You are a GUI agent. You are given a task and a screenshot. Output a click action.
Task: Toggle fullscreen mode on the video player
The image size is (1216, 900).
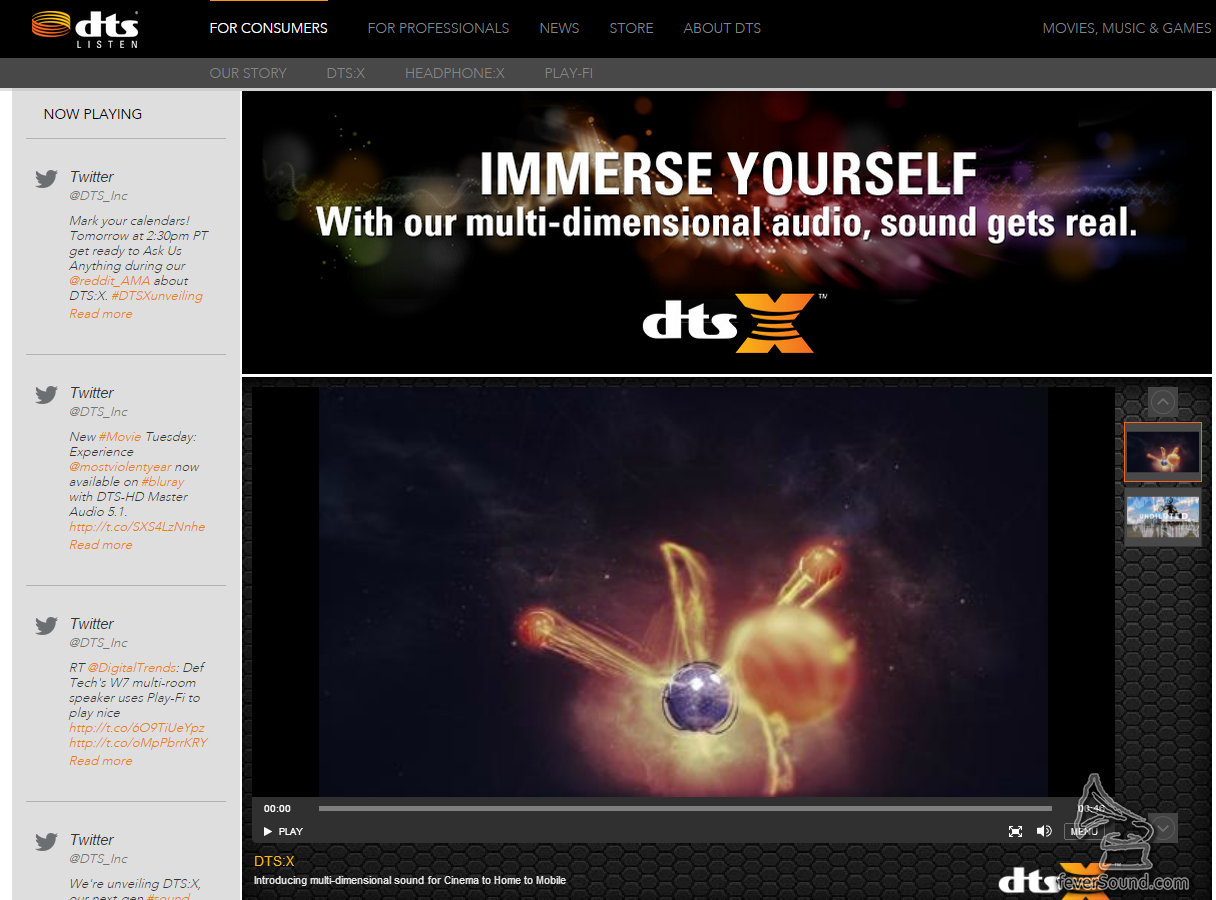[x=1015, y=831]
